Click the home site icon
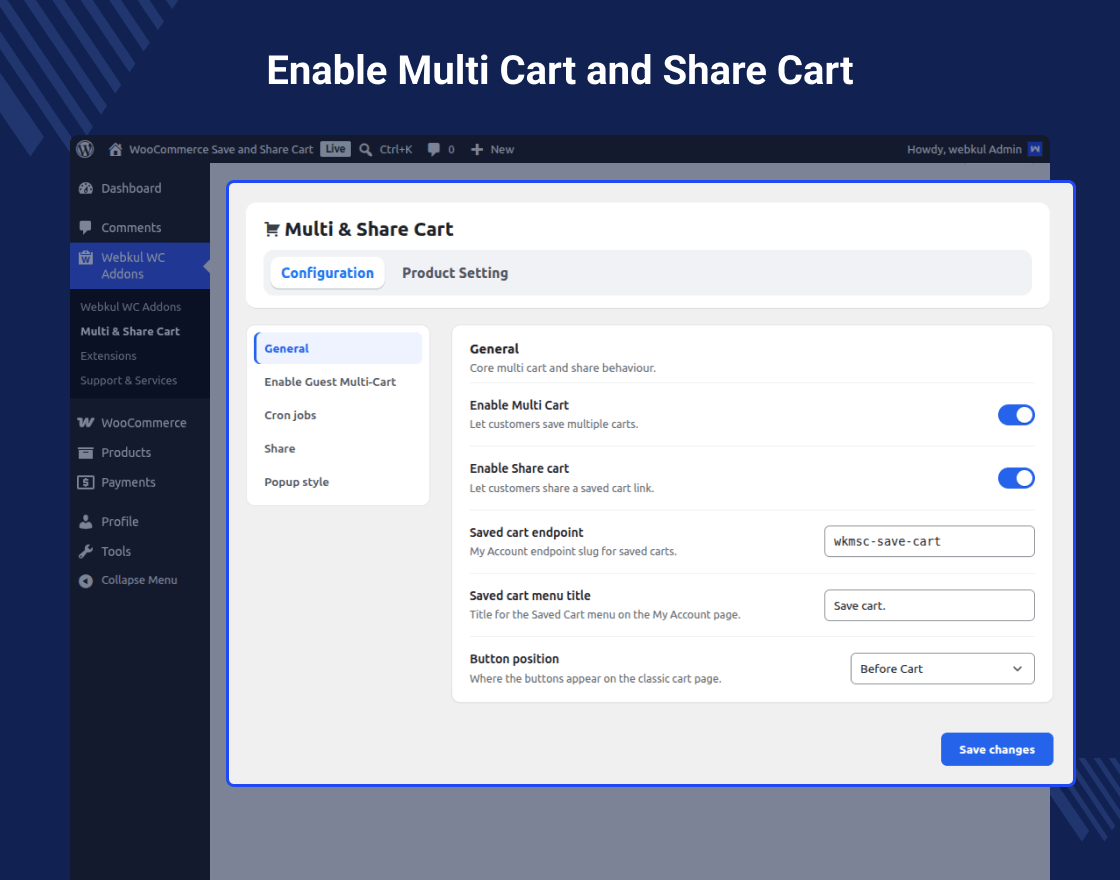The image size is (1120, 880). point(115,149)
